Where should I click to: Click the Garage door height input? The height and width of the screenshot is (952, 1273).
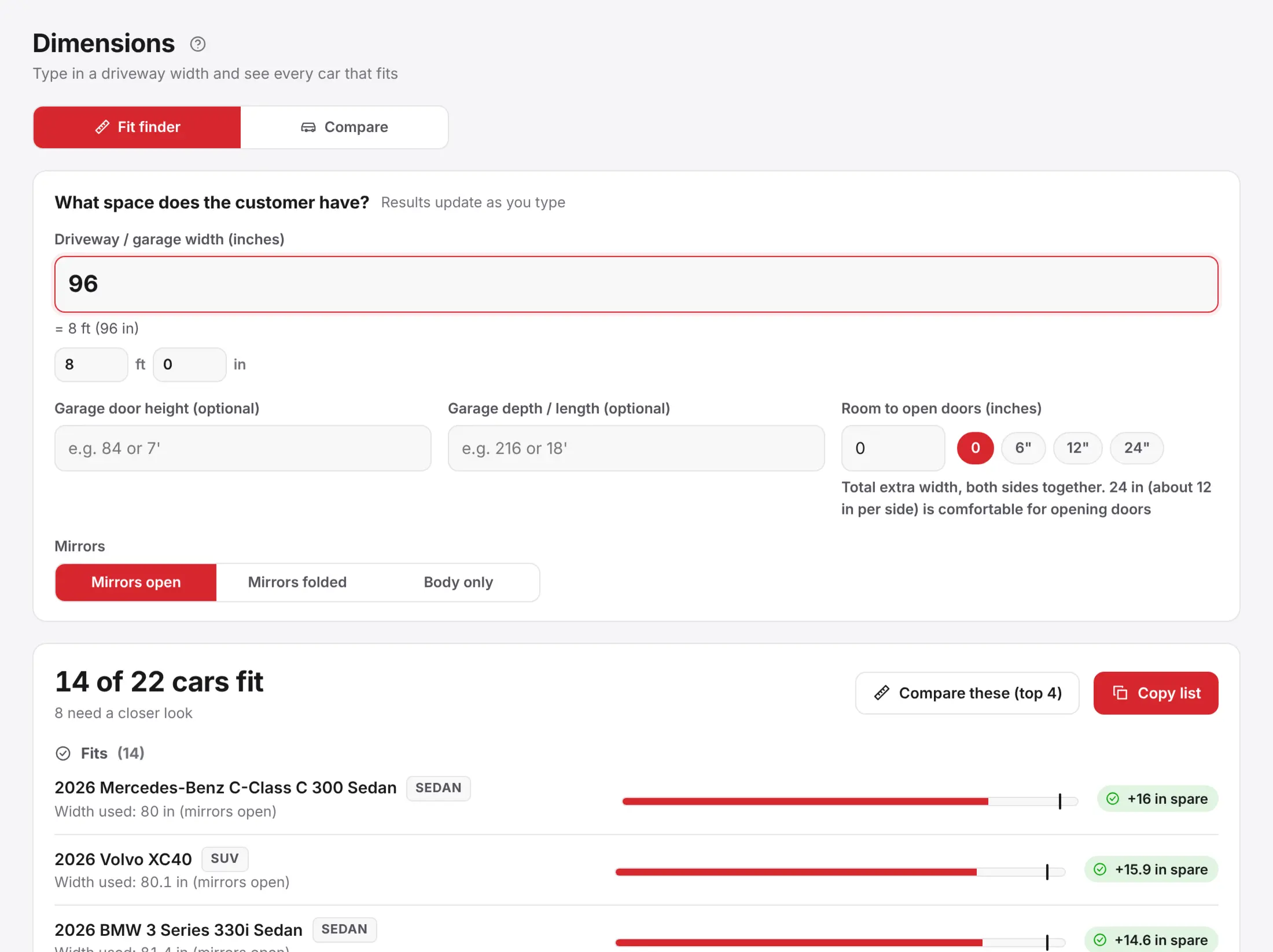pos(243,449)
